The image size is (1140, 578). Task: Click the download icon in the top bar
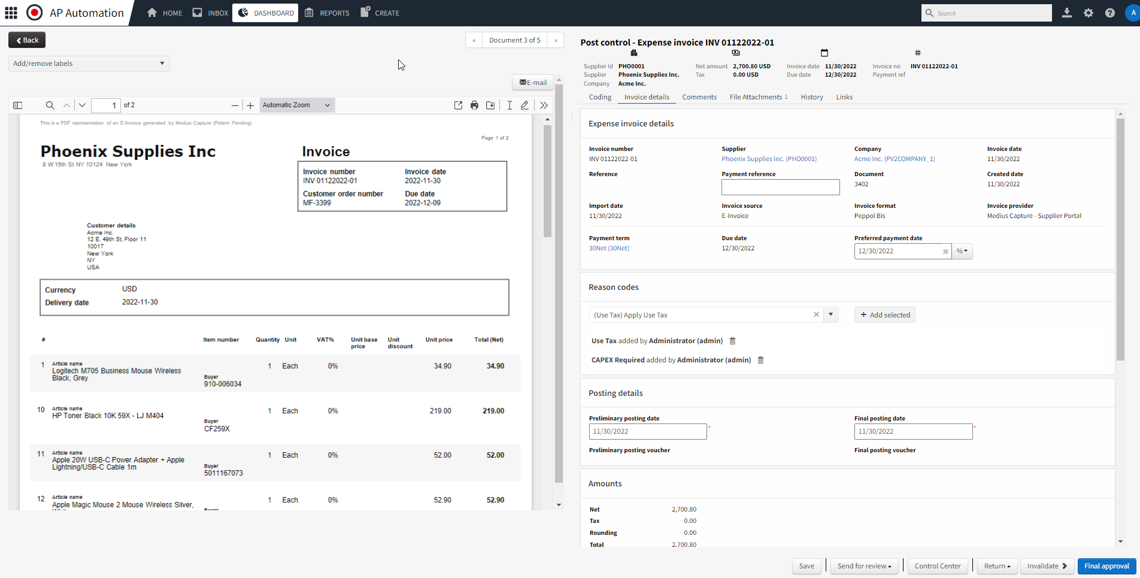tap(1068, 13)
